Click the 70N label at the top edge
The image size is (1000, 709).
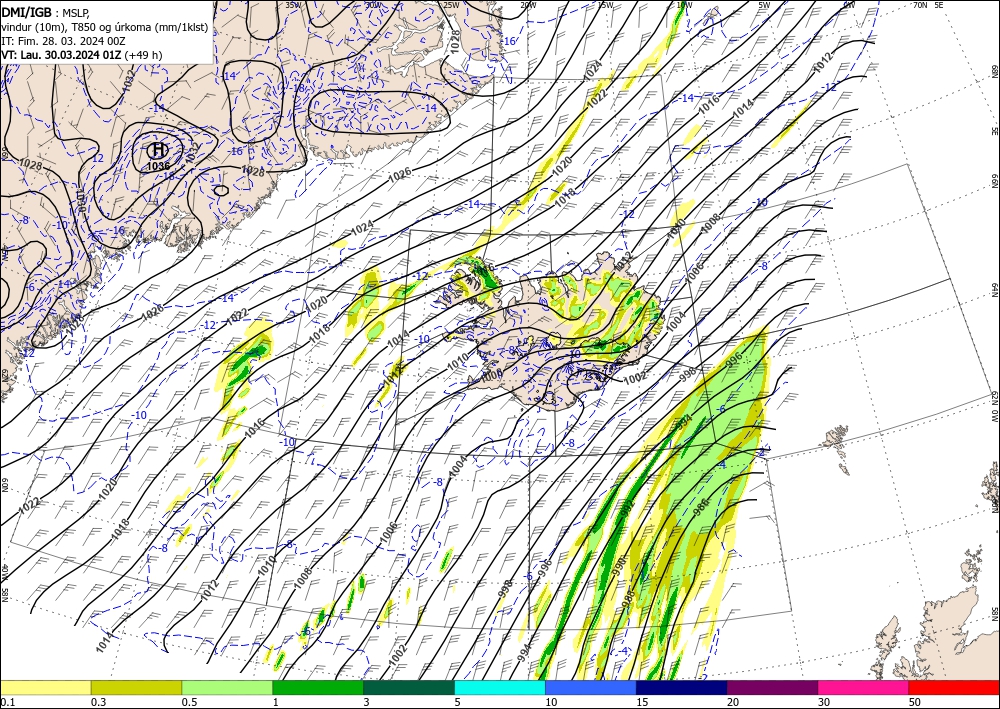(x=920, y=4)
